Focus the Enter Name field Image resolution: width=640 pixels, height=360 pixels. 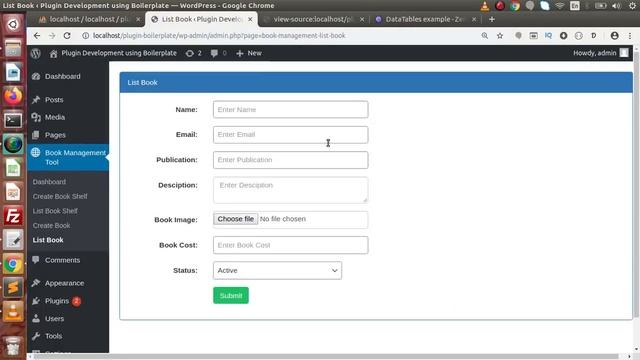pos(290,109)
